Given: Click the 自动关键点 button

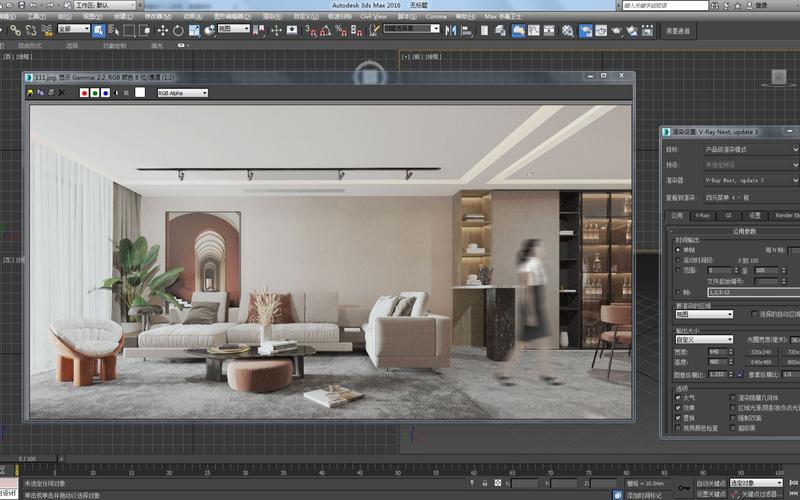Looking at the screenshot, I should coord(711,483).
